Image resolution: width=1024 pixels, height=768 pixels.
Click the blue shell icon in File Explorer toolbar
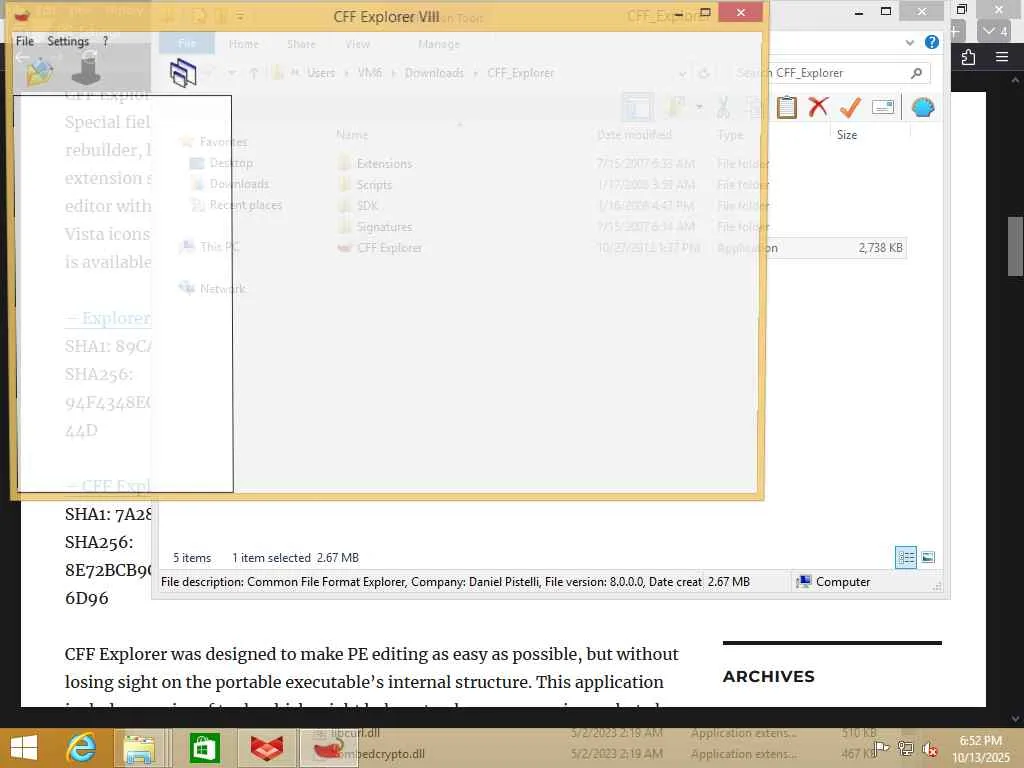[923, 107]
